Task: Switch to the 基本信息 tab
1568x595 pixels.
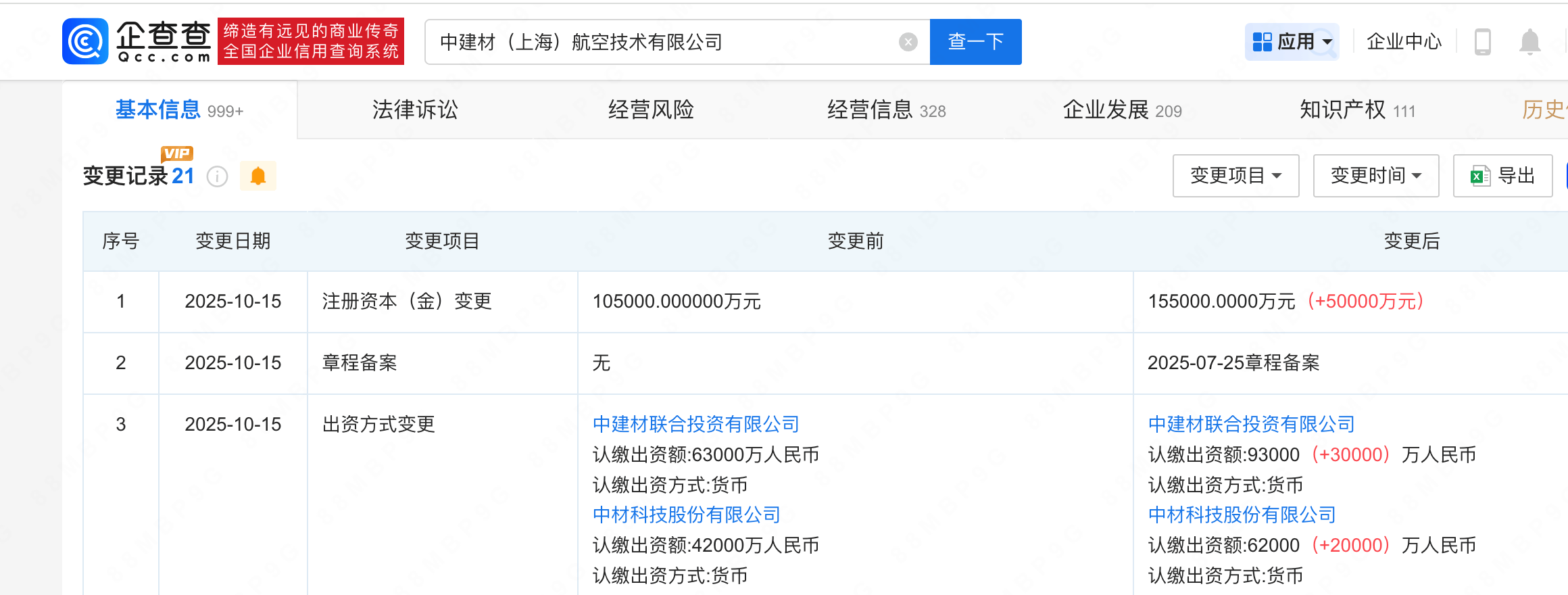Action: (x=180, y=110)
